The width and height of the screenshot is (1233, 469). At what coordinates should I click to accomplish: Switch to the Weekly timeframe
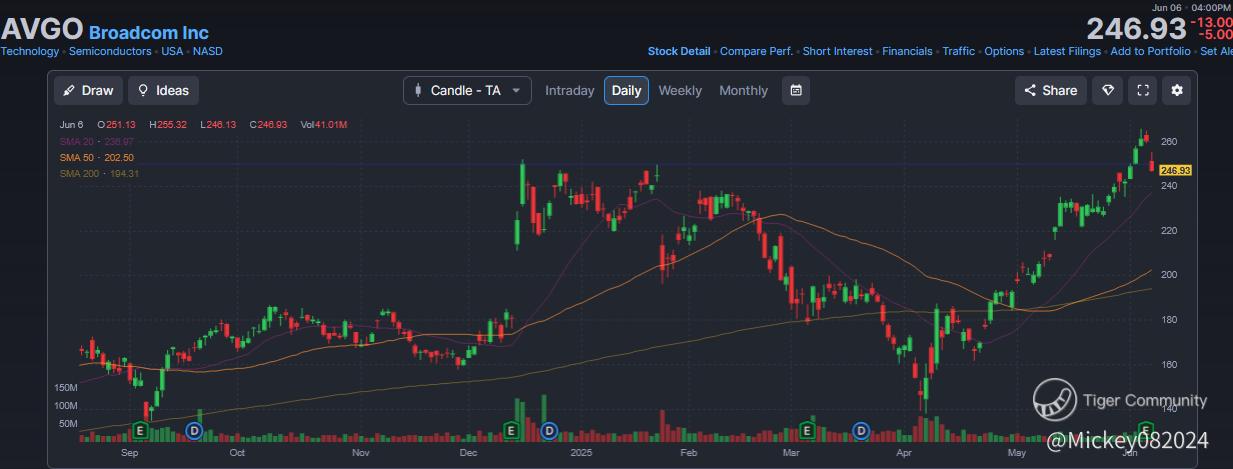click(680, 90)
